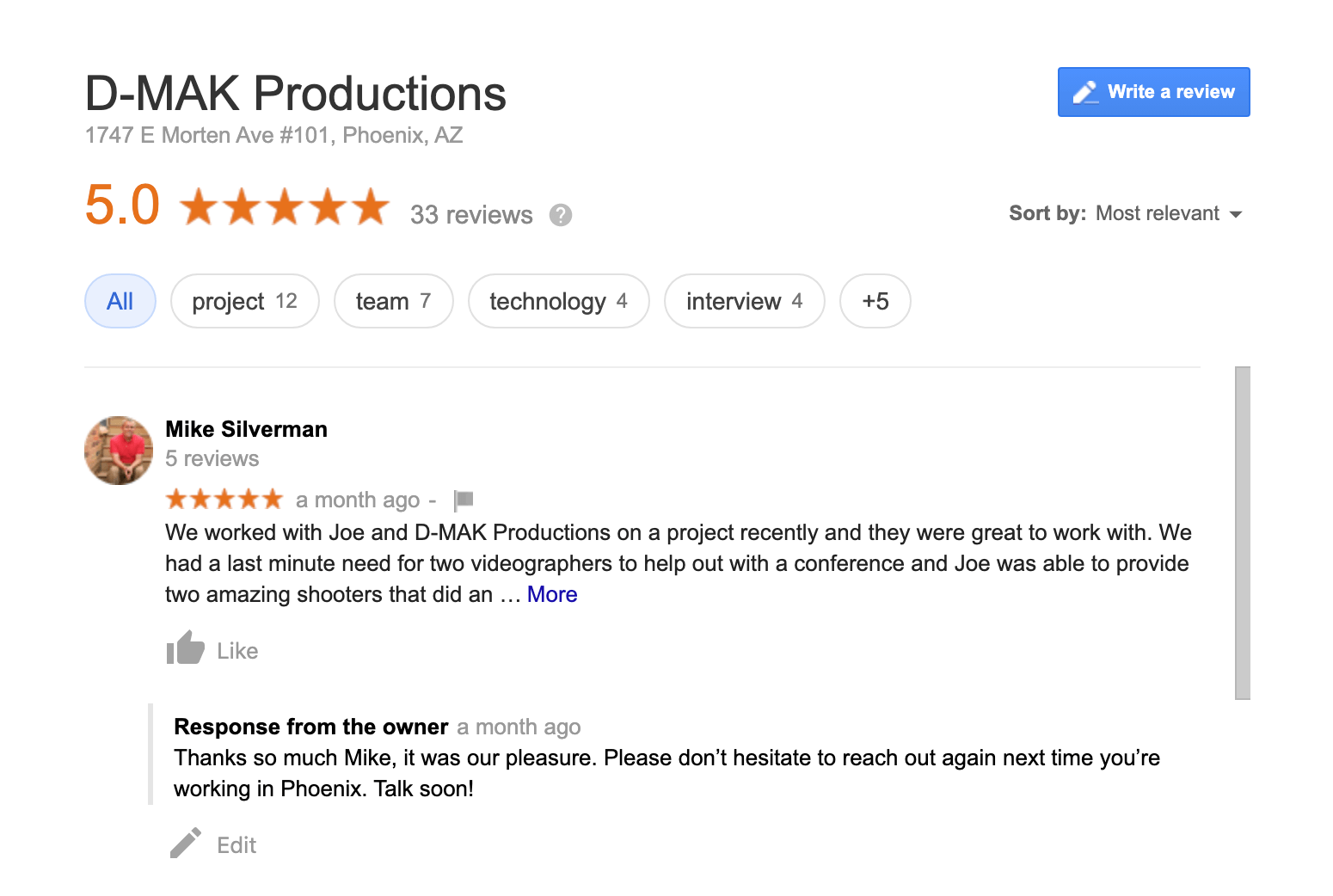Open Mike Silverman's profile photo
The height and width of the screenshot is (896, 1333).
click(x=119, y=451)
